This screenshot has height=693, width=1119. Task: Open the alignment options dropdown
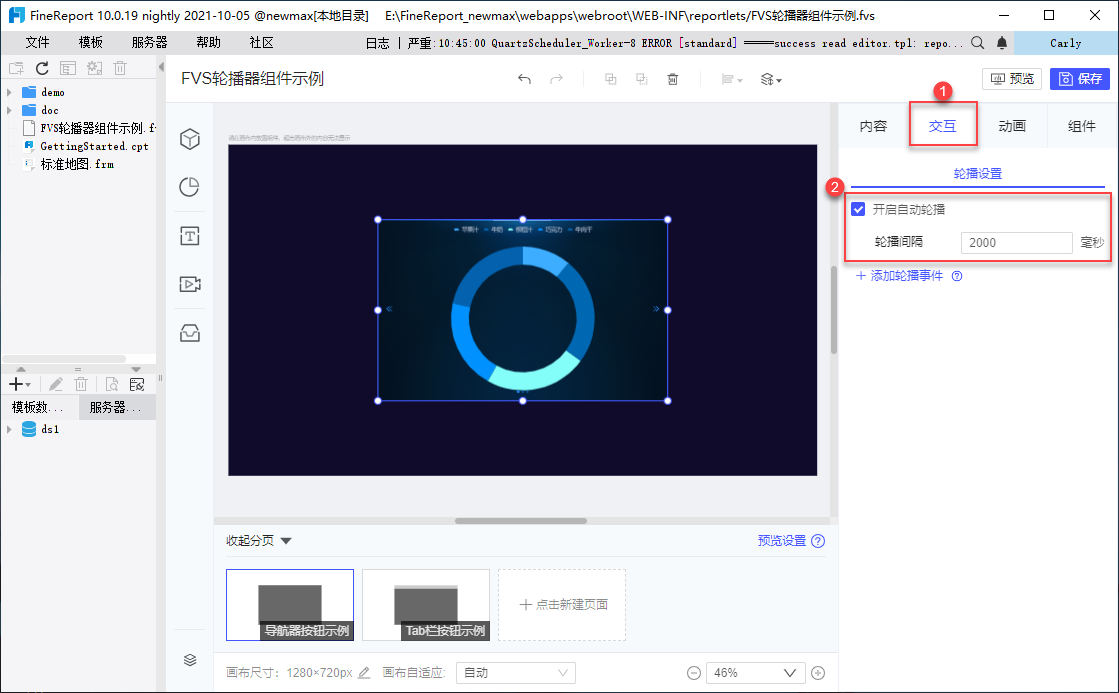tap(731, 79)
